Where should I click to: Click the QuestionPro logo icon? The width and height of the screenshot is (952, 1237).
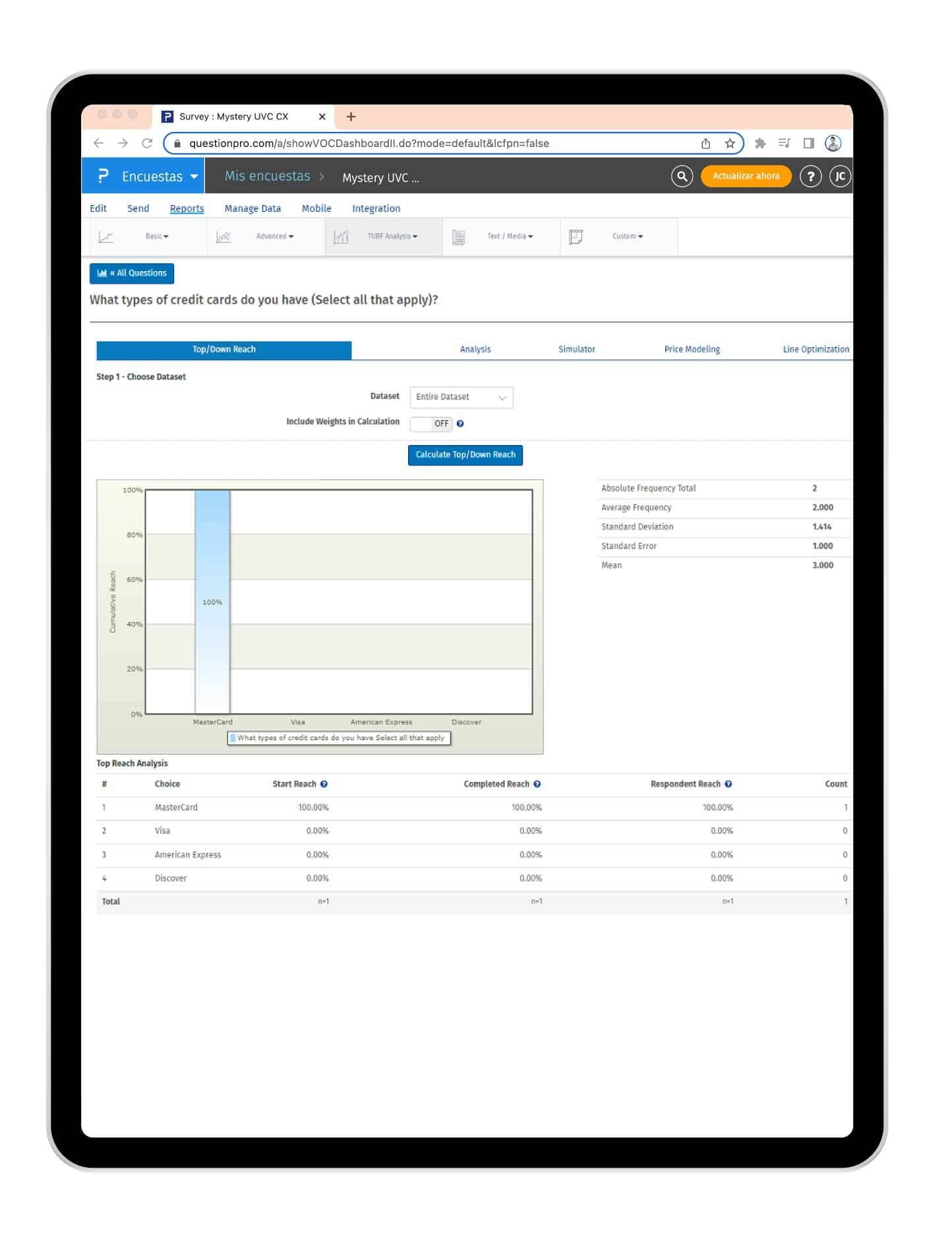click(102, 176)
